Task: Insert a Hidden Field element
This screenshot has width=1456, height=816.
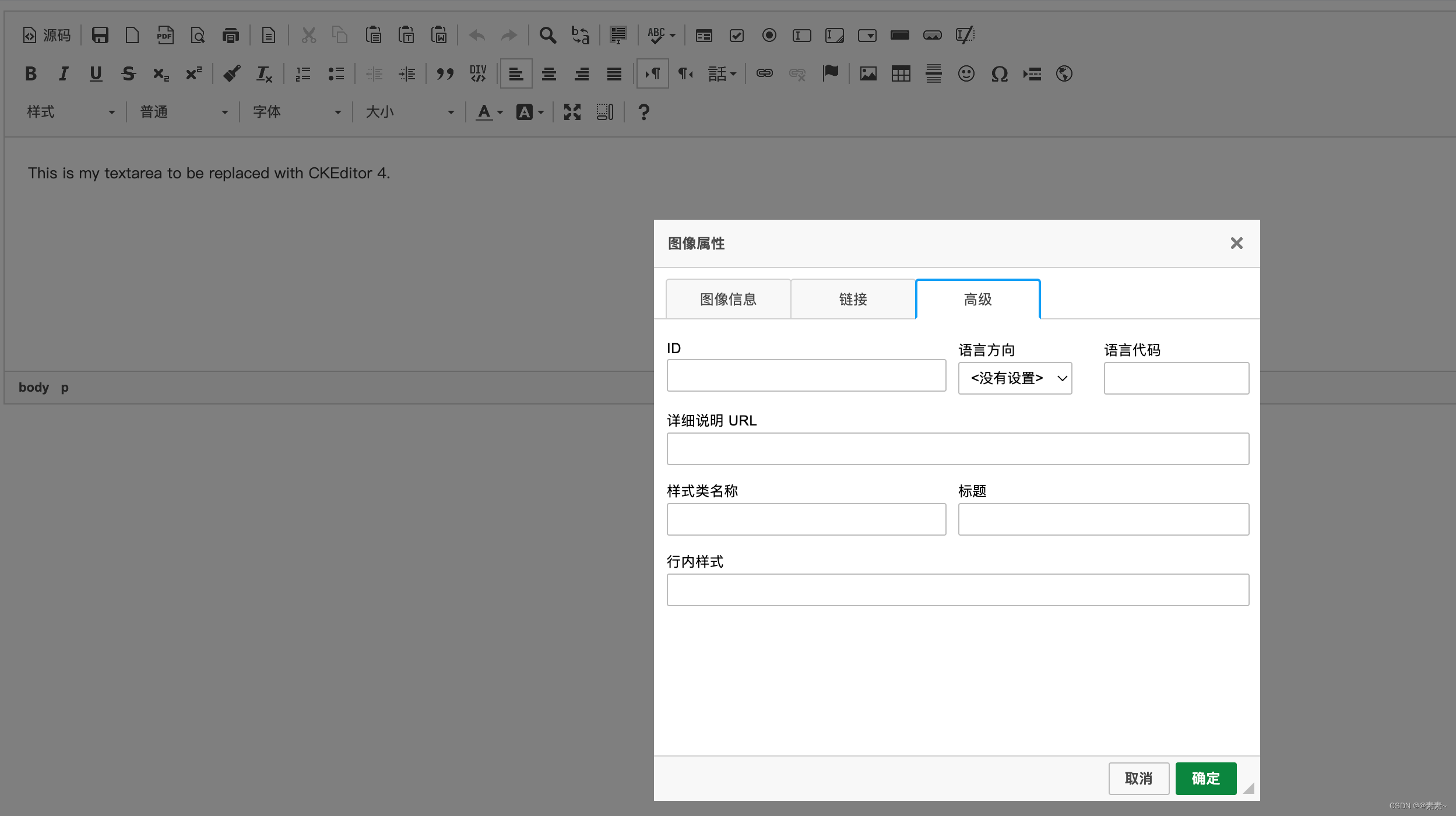Action: (965, 36)
